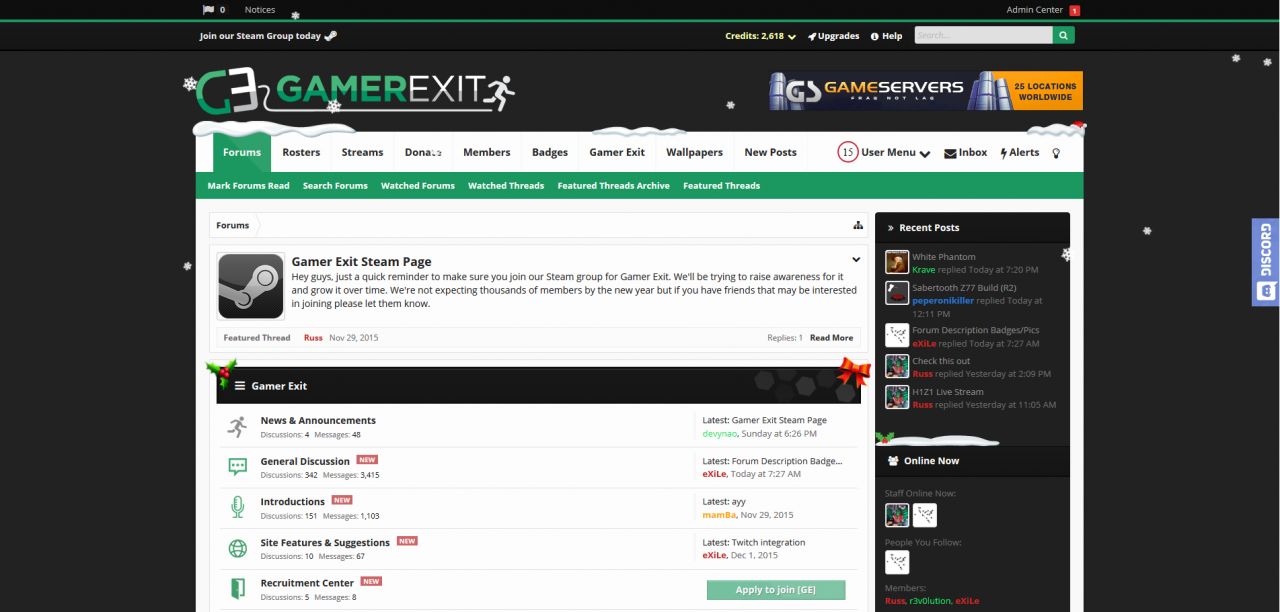Screen dimensions: 1280x612
Task: Click Mark Forums Read
Action: tap(248, 186)
